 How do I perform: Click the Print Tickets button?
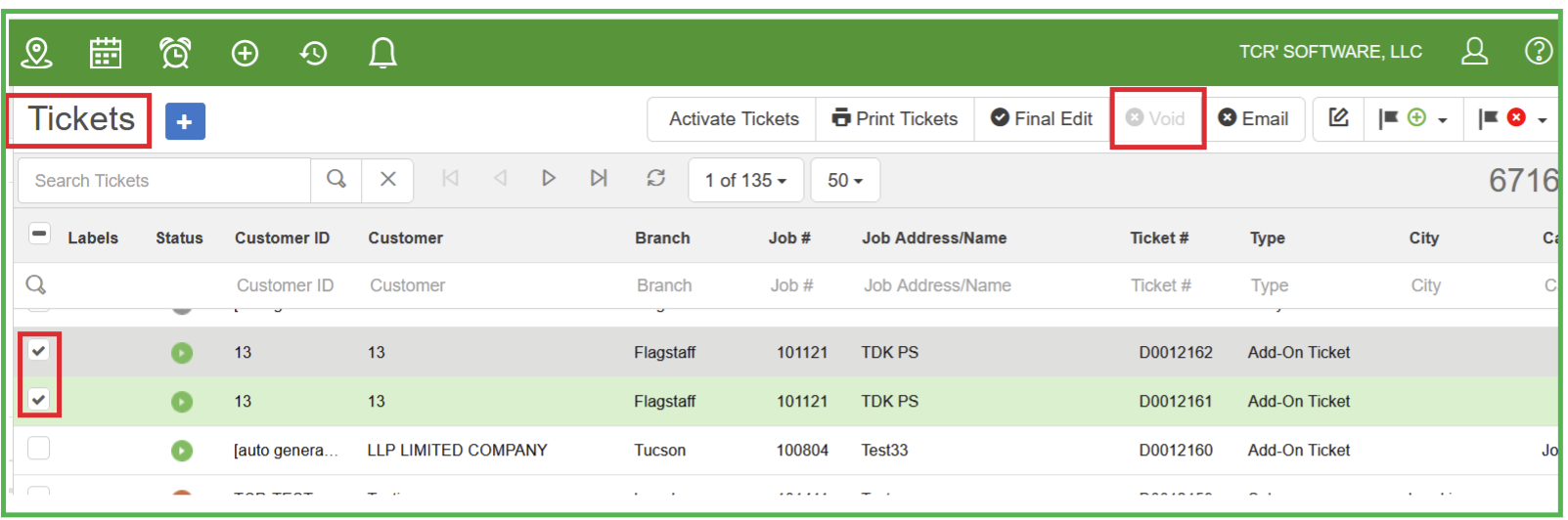(895, 119)
